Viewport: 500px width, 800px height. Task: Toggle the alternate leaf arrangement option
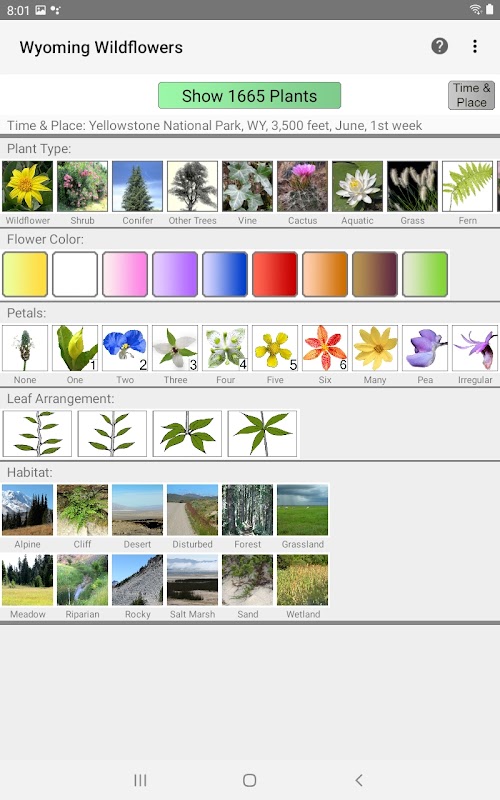point(37,433)
